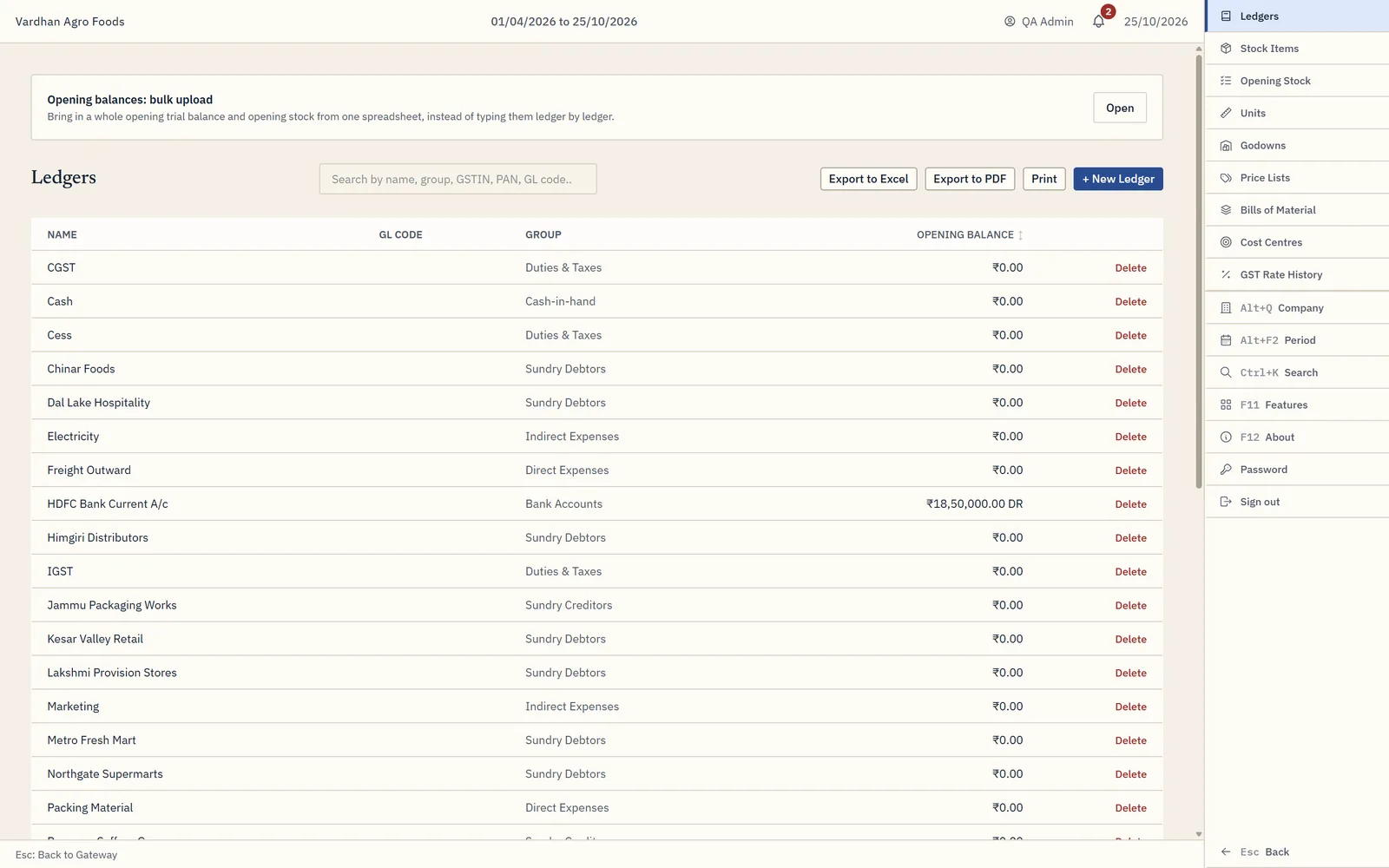1389x868 pixels.
Task: Click the Ledgers book icon in sidebar
Action: click(x=1226, y=16)
